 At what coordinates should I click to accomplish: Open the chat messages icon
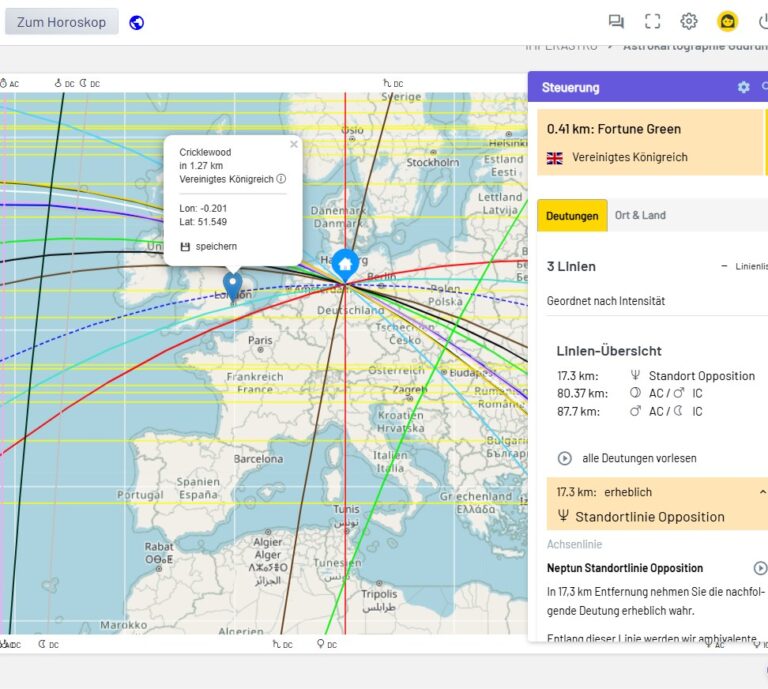[x=616, y=21]
